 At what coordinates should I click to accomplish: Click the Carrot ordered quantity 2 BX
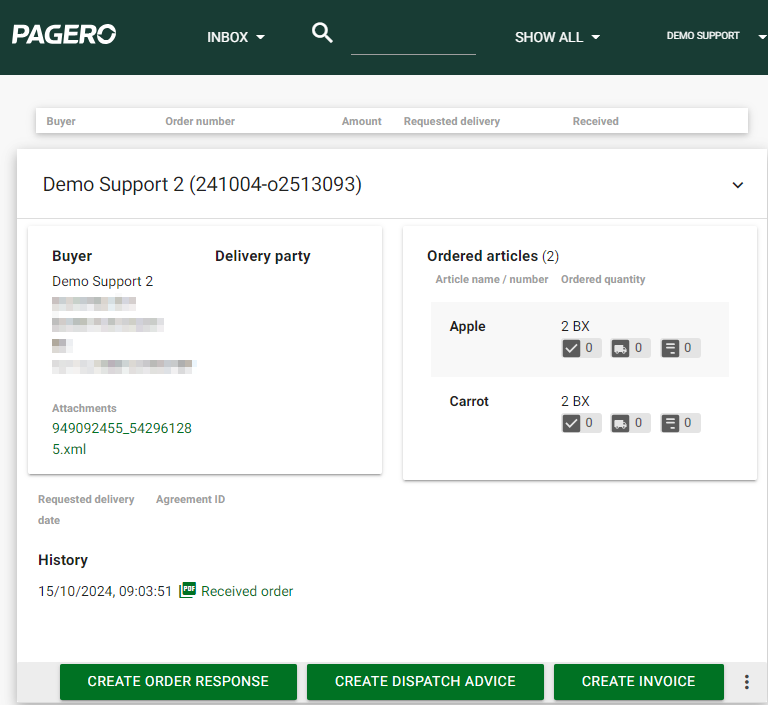click(x=575, y=401)
